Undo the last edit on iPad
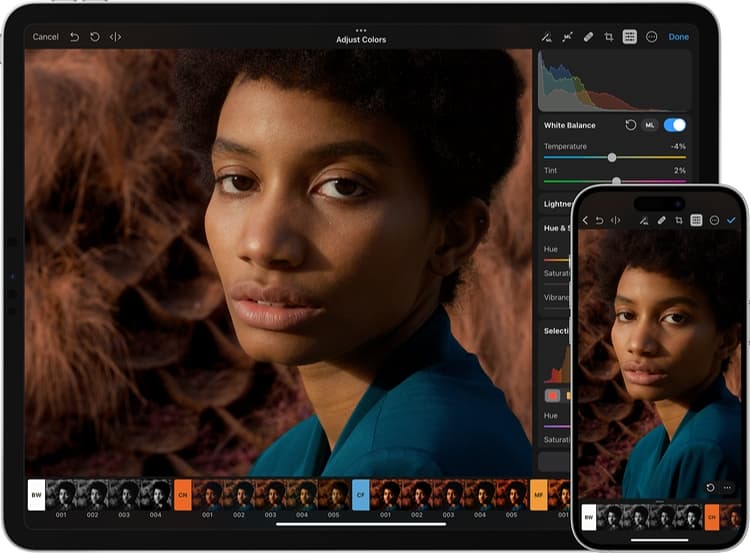Screen dimensions: 750x553 tap(74, 37)
